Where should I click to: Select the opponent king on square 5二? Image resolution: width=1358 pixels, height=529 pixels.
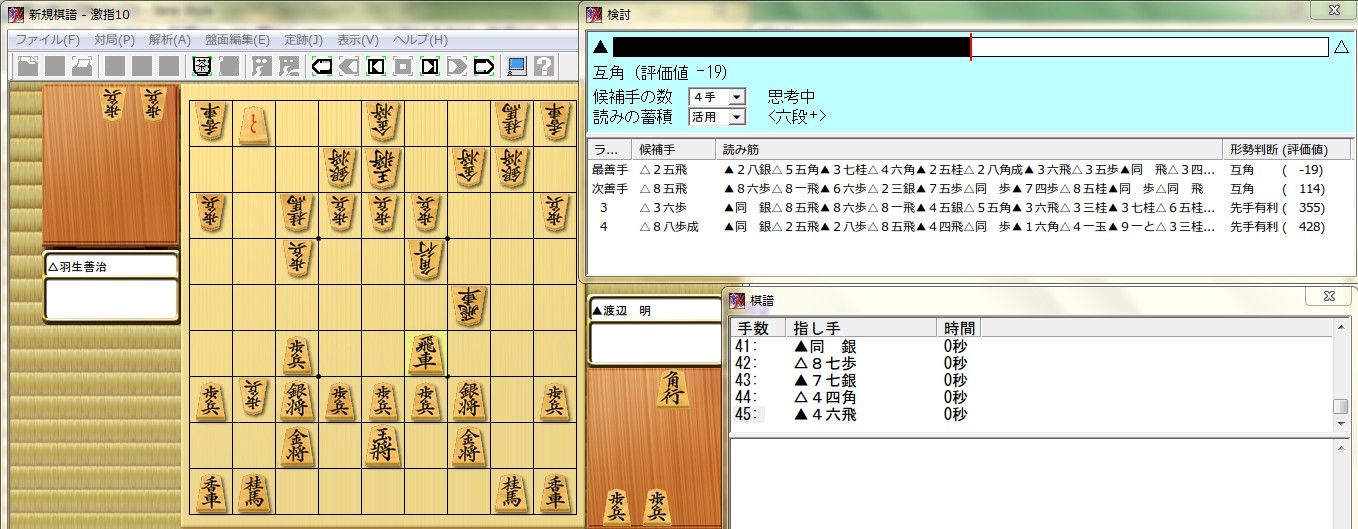[383, 167]
